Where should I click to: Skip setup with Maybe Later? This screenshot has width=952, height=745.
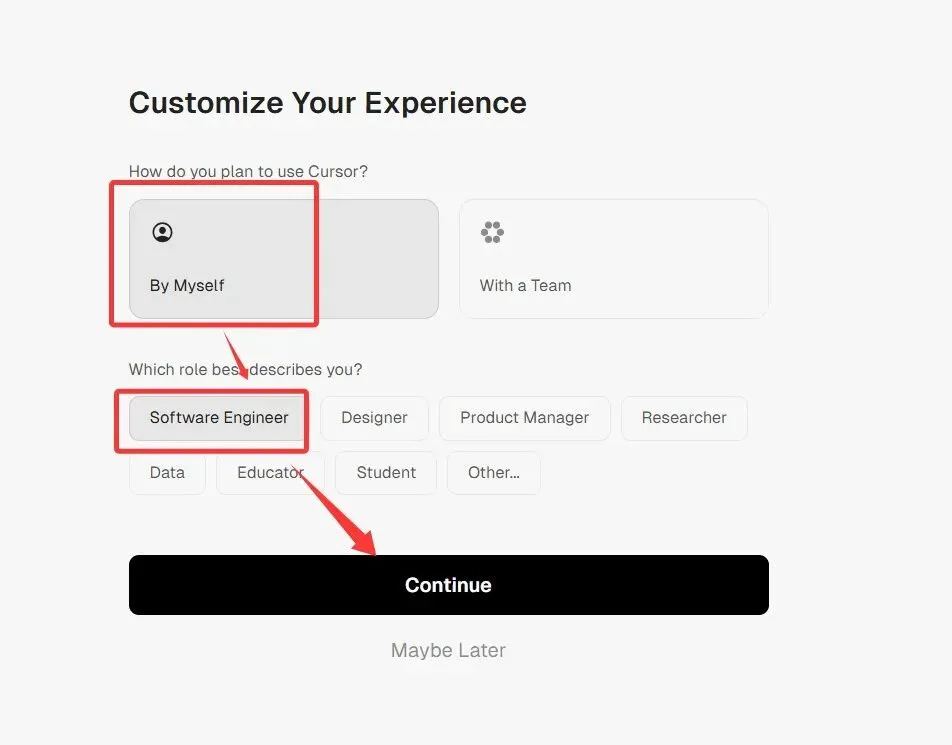coord(448,650)
